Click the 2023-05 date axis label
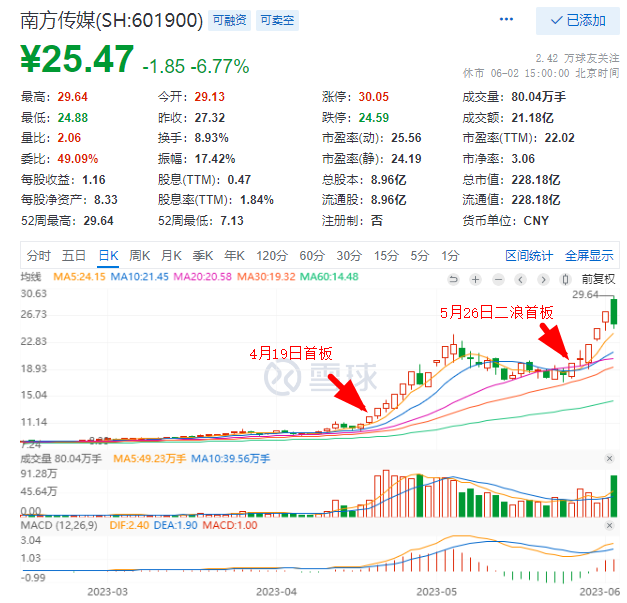The image size is (627, 603). click(436, 591)
